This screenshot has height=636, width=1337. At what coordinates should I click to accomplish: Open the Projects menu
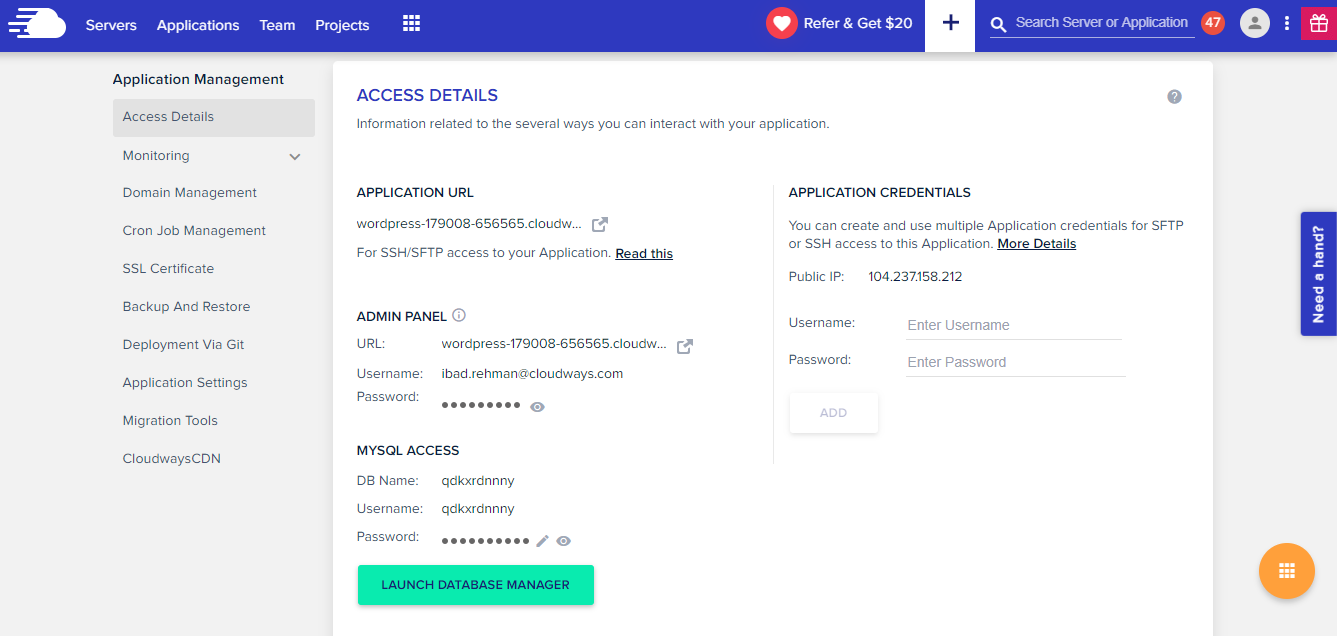click(x=342, y=25)
